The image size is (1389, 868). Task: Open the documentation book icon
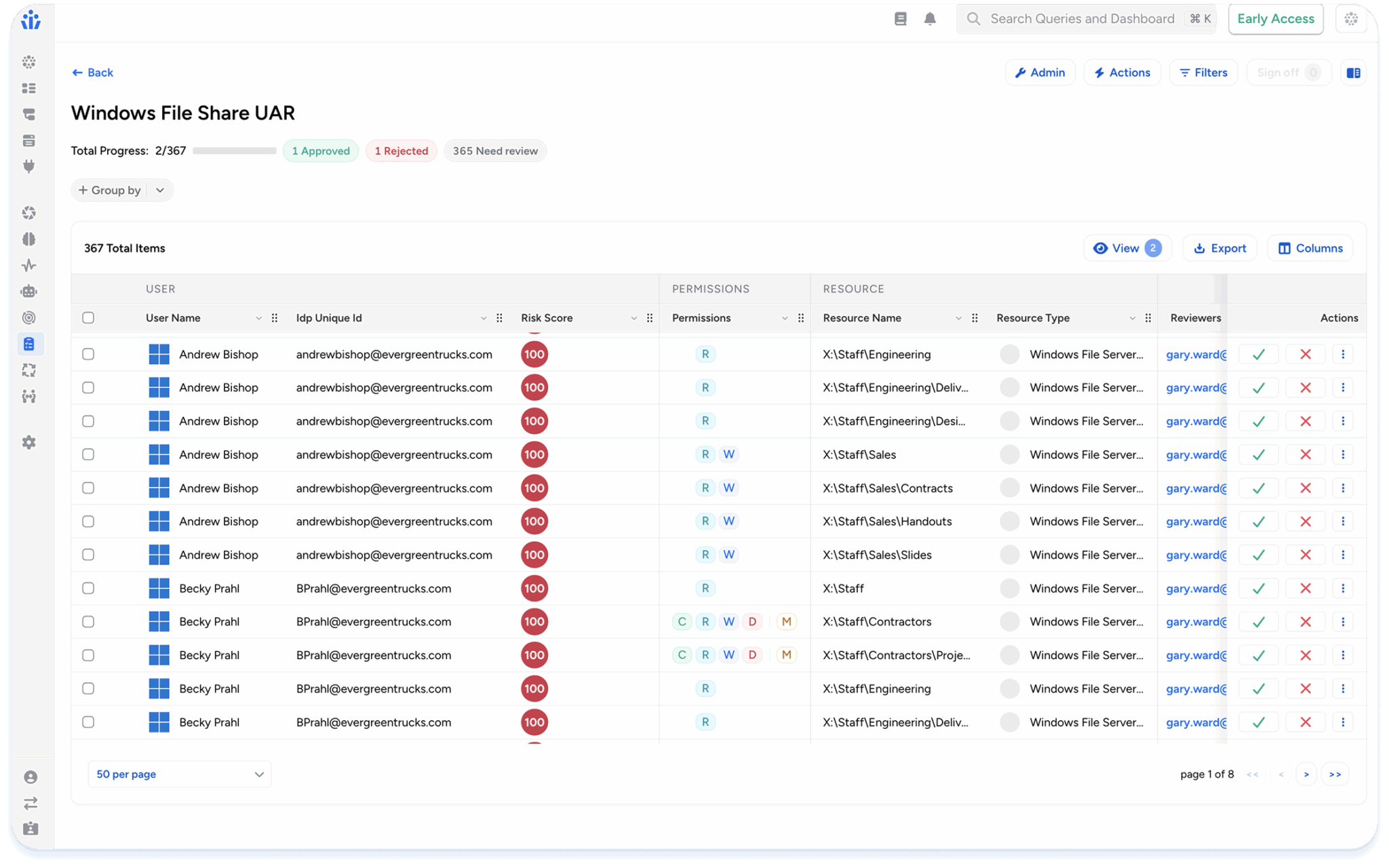(900, 19)
